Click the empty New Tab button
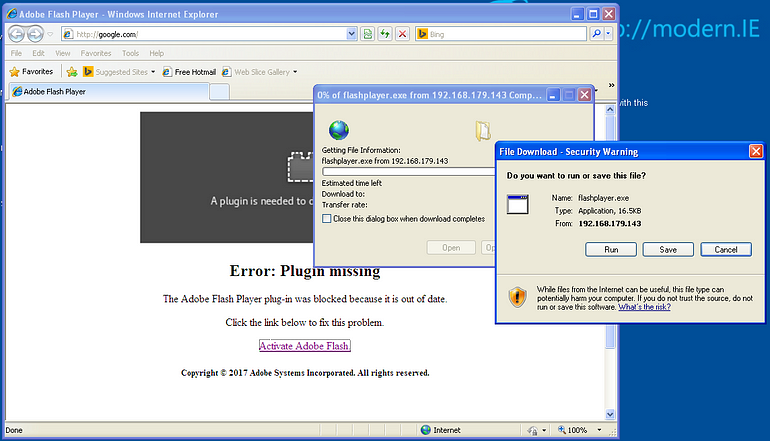The height and width of the screenshot is (441, 770). click(219, 92)
